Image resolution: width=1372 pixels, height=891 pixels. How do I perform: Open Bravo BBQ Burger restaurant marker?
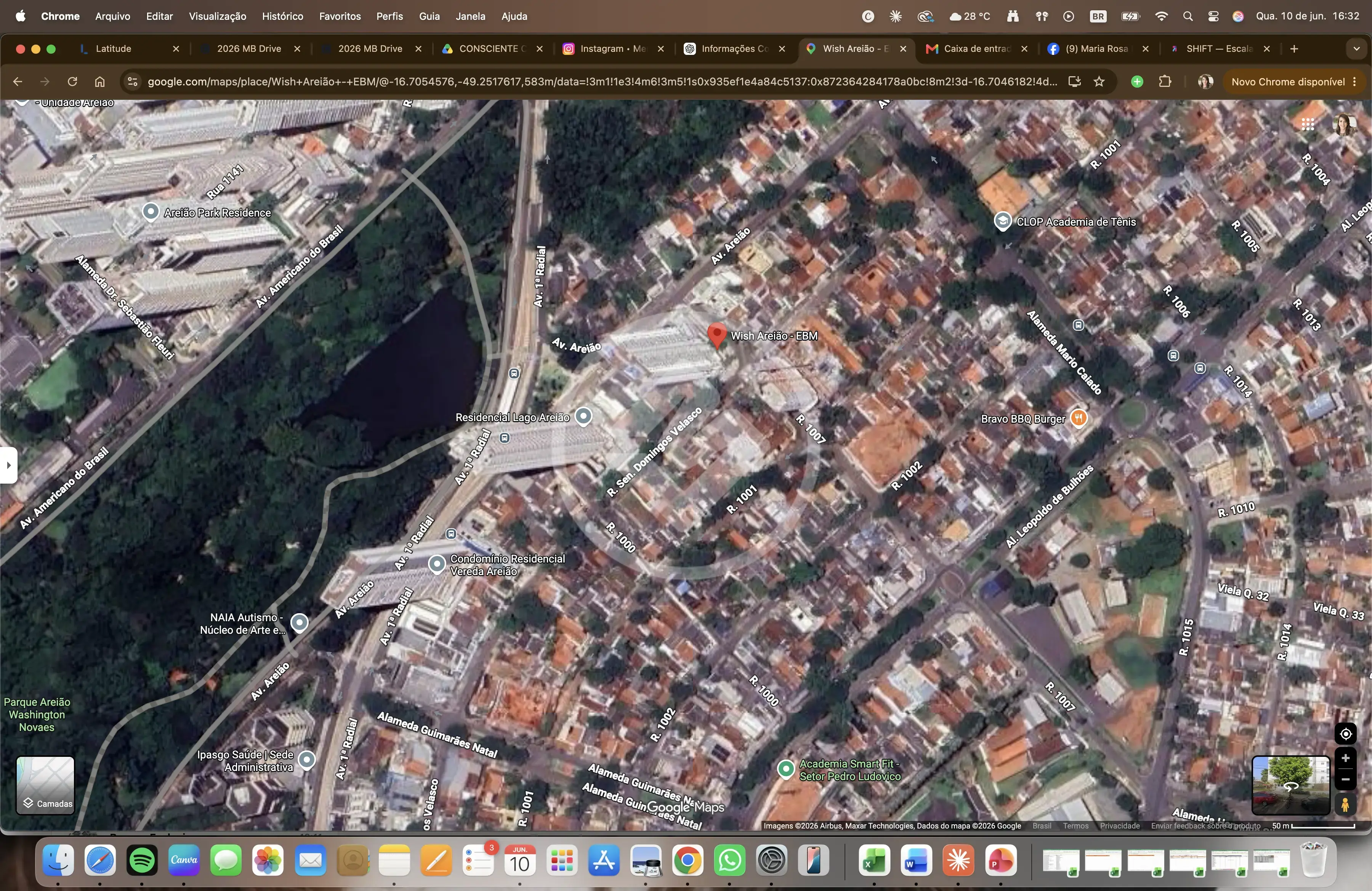1079,418
